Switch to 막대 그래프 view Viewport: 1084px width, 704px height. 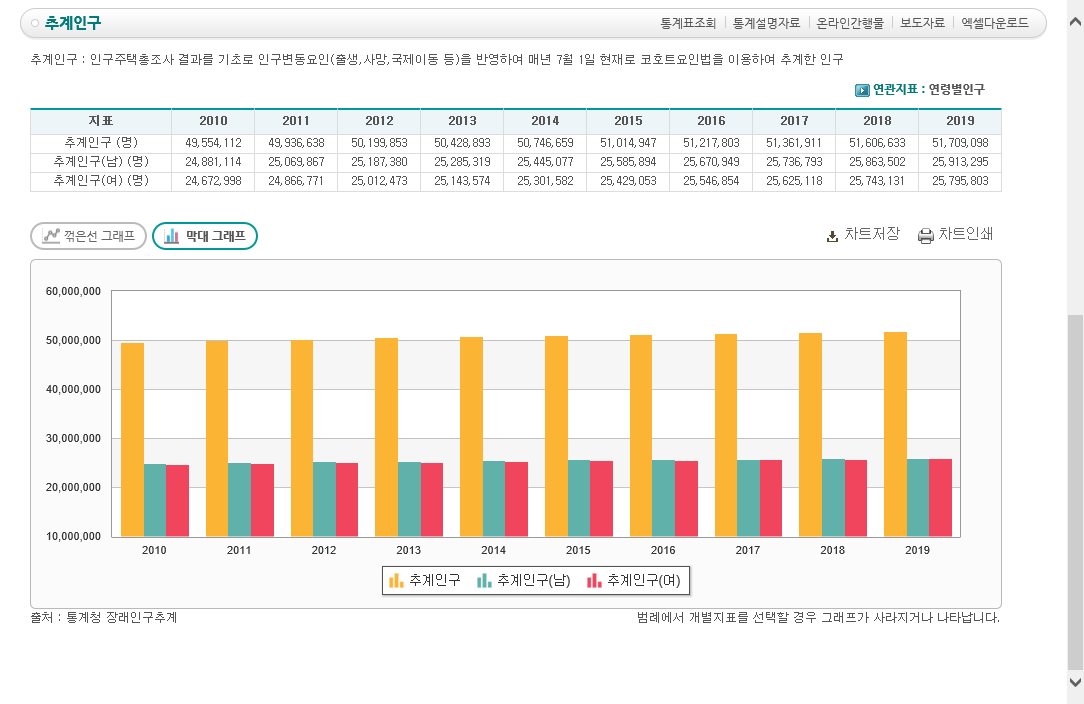point(205,236)
